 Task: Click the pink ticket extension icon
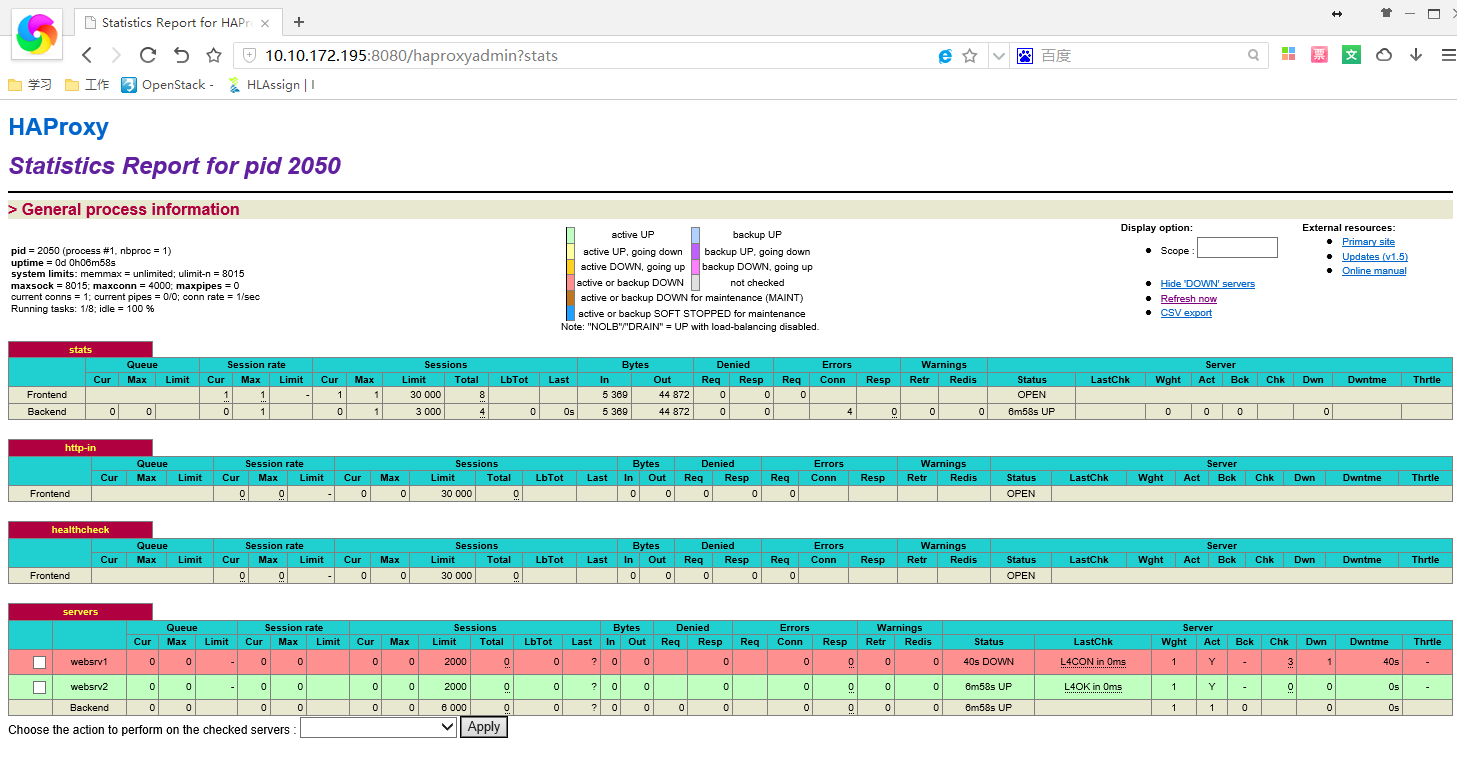[1319, 55]
